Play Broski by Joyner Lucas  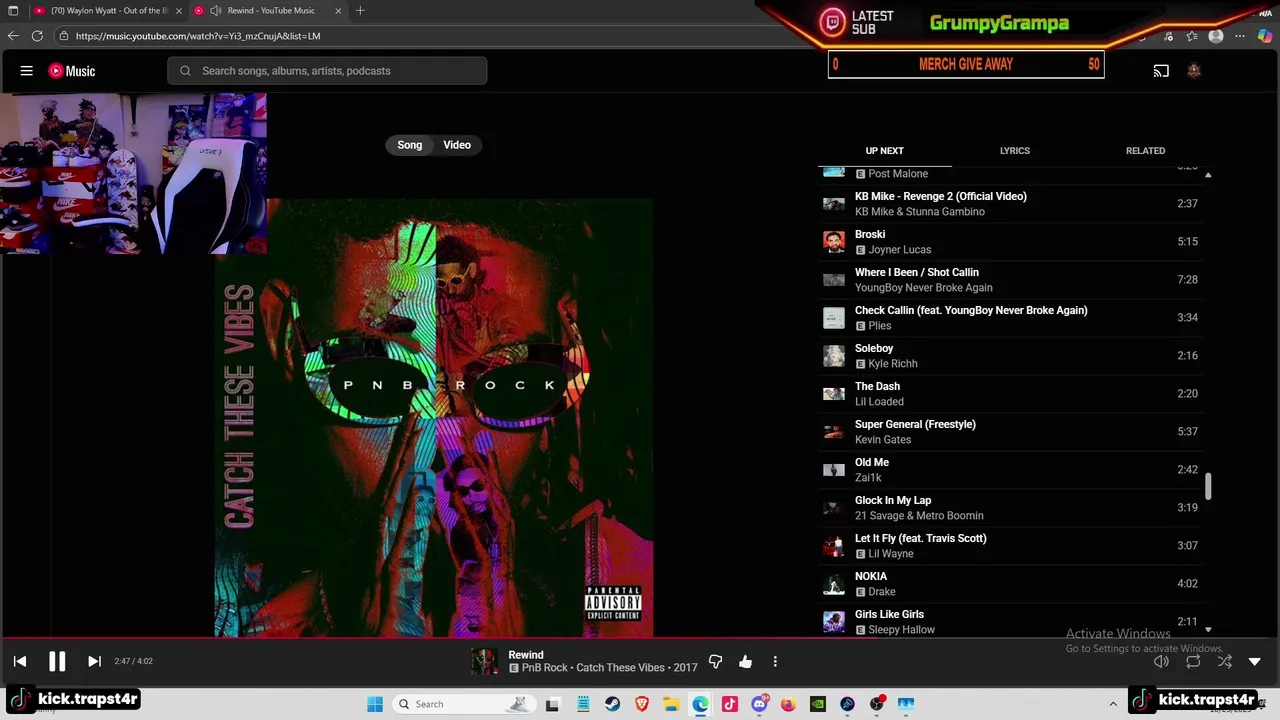(x=1010, y=242)
